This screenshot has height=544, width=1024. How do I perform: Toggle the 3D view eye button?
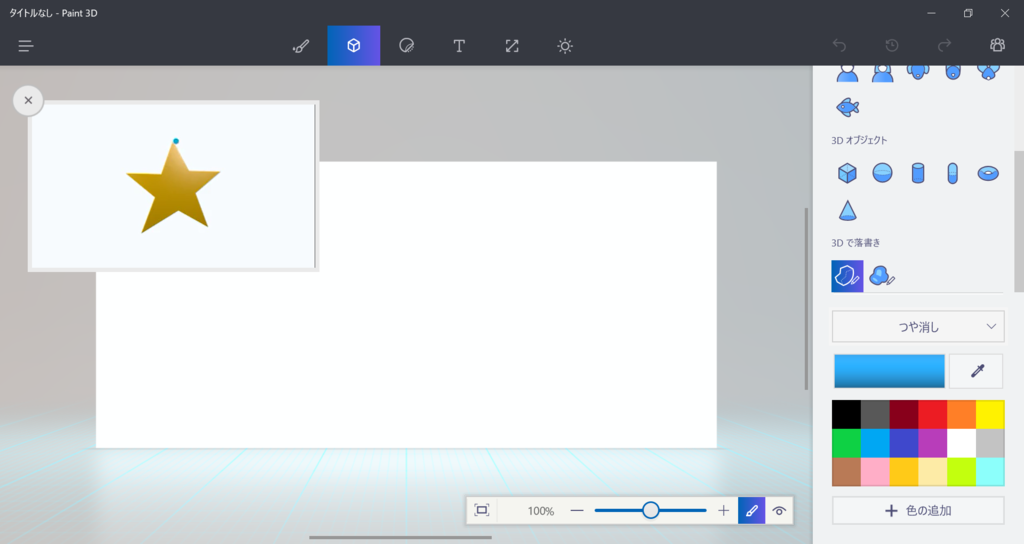tap(779, 511)
